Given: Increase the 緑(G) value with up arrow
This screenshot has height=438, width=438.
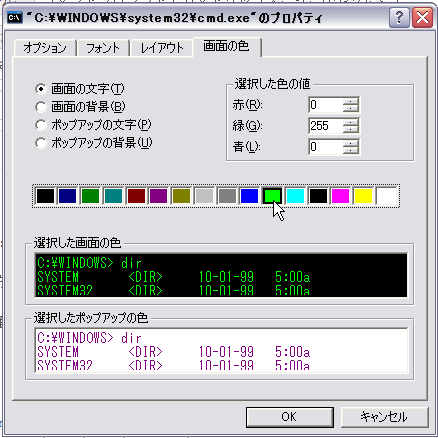Looking at the screenshot, I should (350, 122).
